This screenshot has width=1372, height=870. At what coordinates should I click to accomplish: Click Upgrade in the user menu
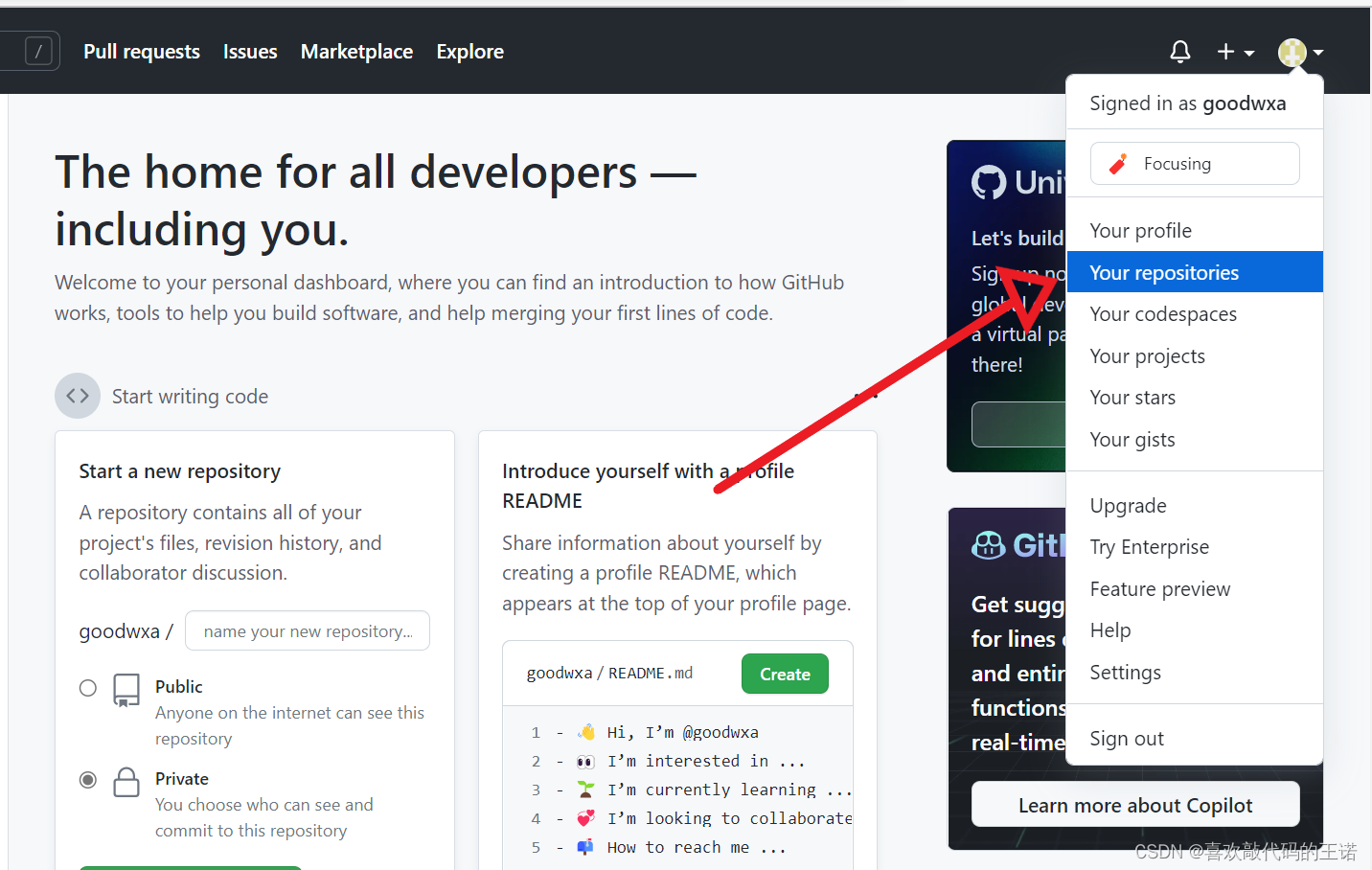click(1195, 506)
